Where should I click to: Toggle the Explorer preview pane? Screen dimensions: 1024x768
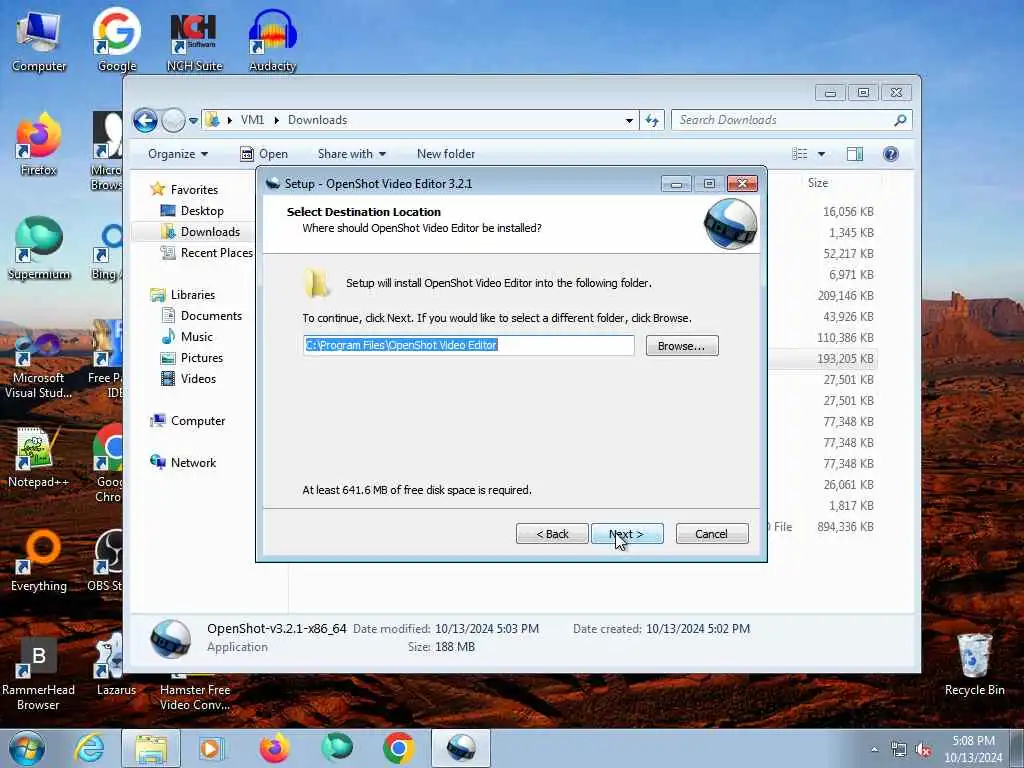(x=854, y=154)
